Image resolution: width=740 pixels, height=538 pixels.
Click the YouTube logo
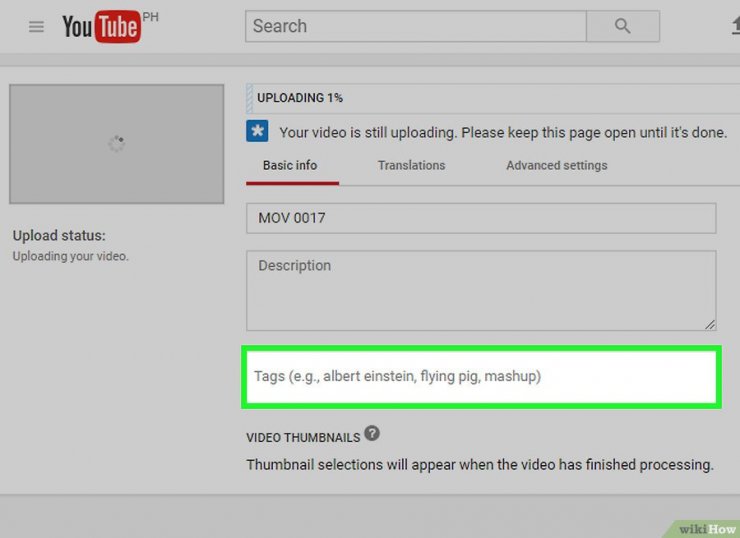tap(100, 27)
